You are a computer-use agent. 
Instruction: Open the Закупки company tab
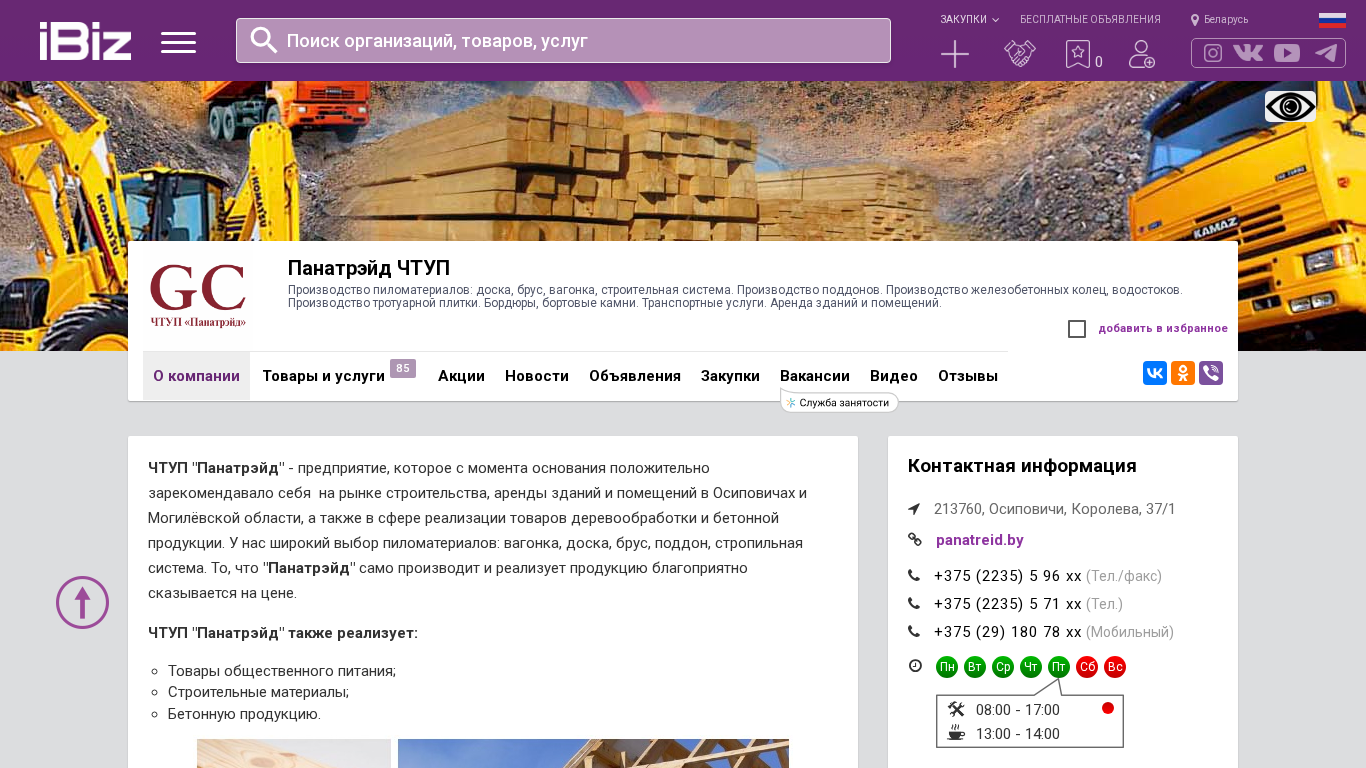point(730,376)
